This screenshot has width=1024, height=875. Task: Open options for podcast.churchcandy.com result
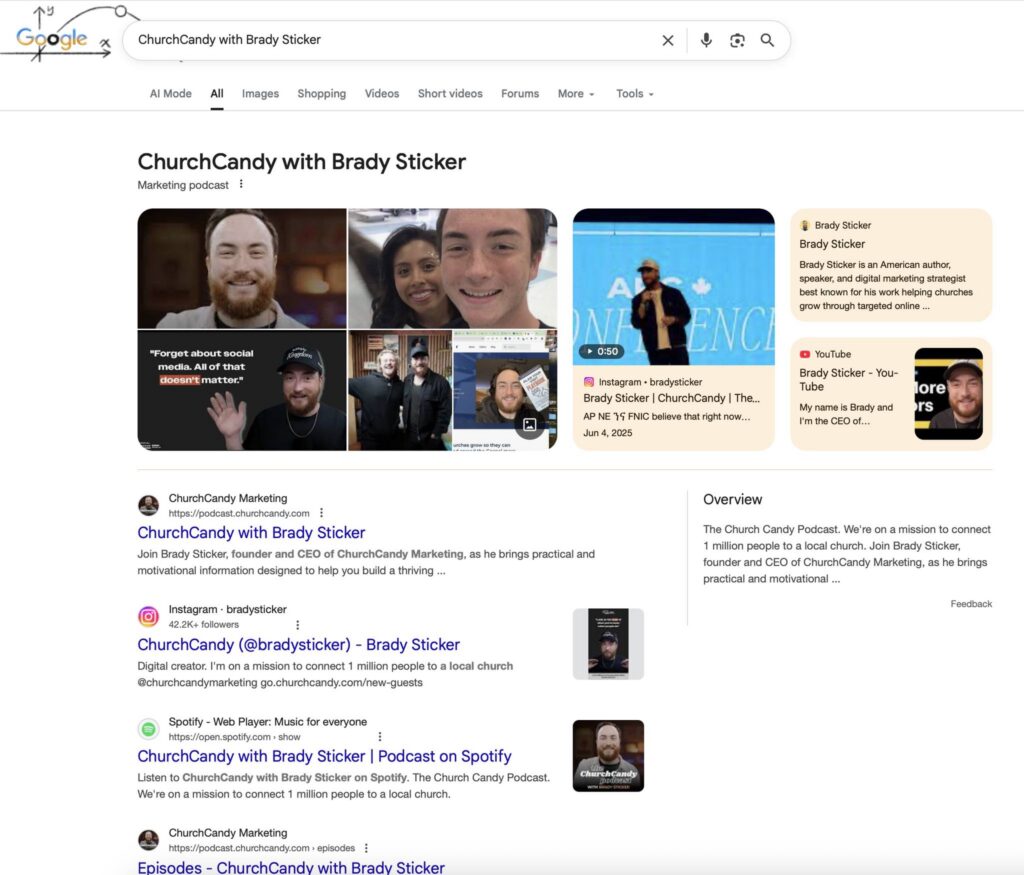[x=321, y=513]
